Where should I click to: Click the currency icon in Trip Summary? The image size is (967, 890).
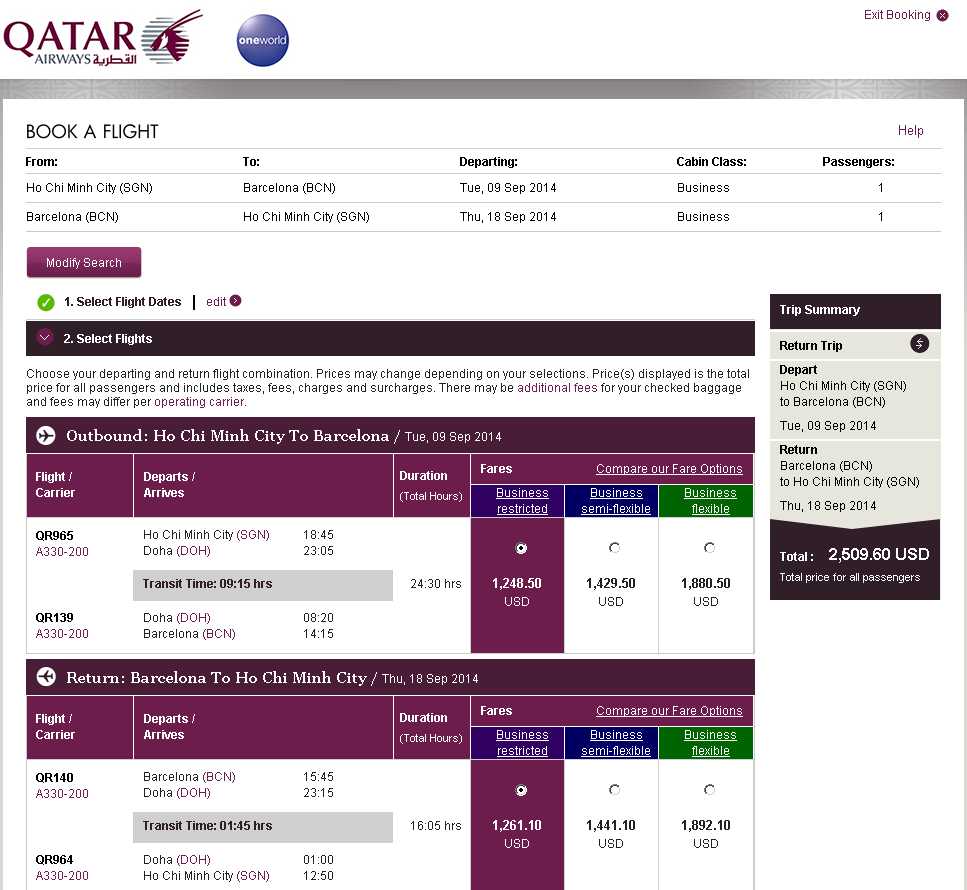coord(920,344)
